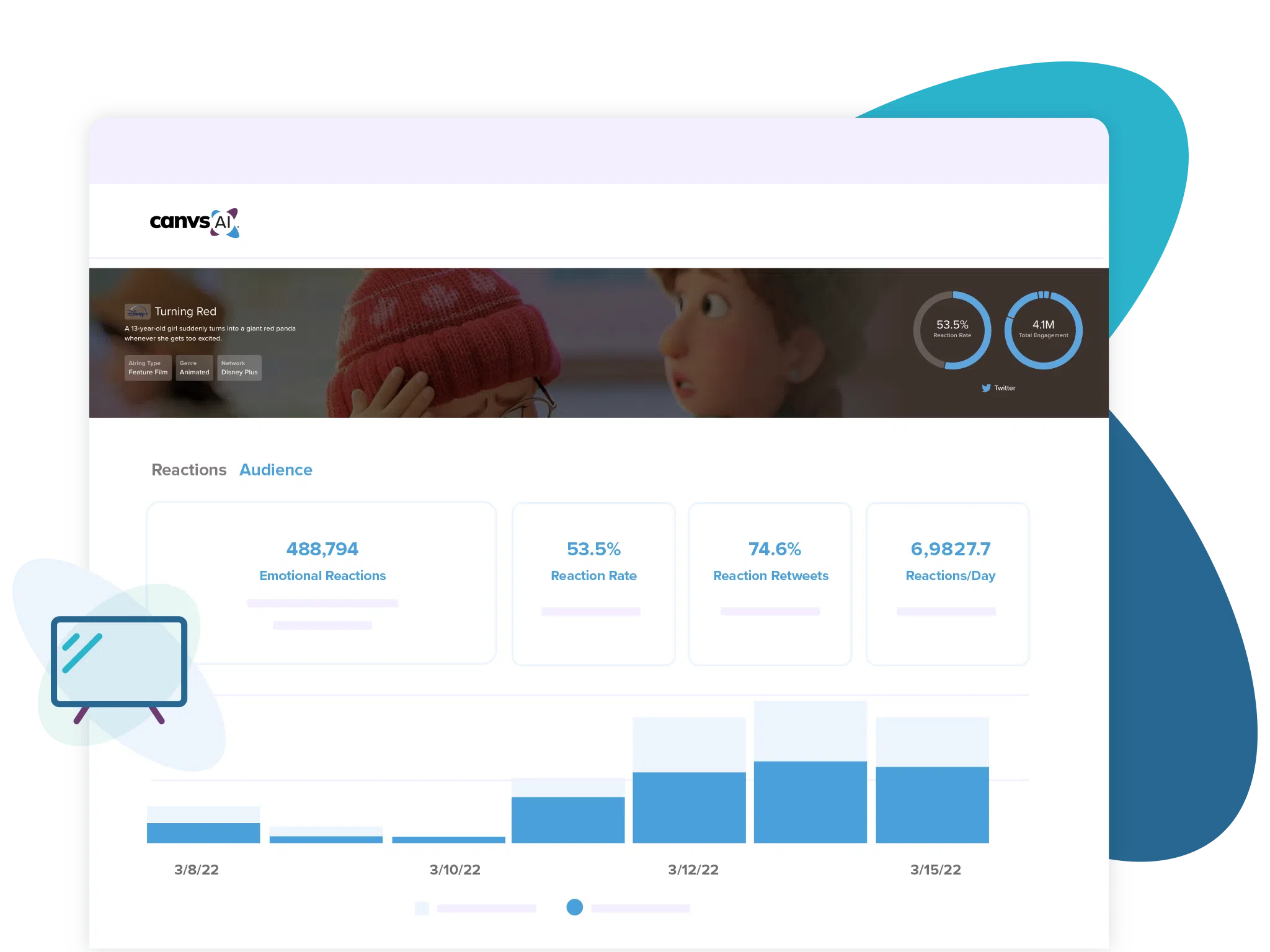Click the bar above the 3/10/22 label
This screenshot has width=1270, height=952.
pos(448,840)
